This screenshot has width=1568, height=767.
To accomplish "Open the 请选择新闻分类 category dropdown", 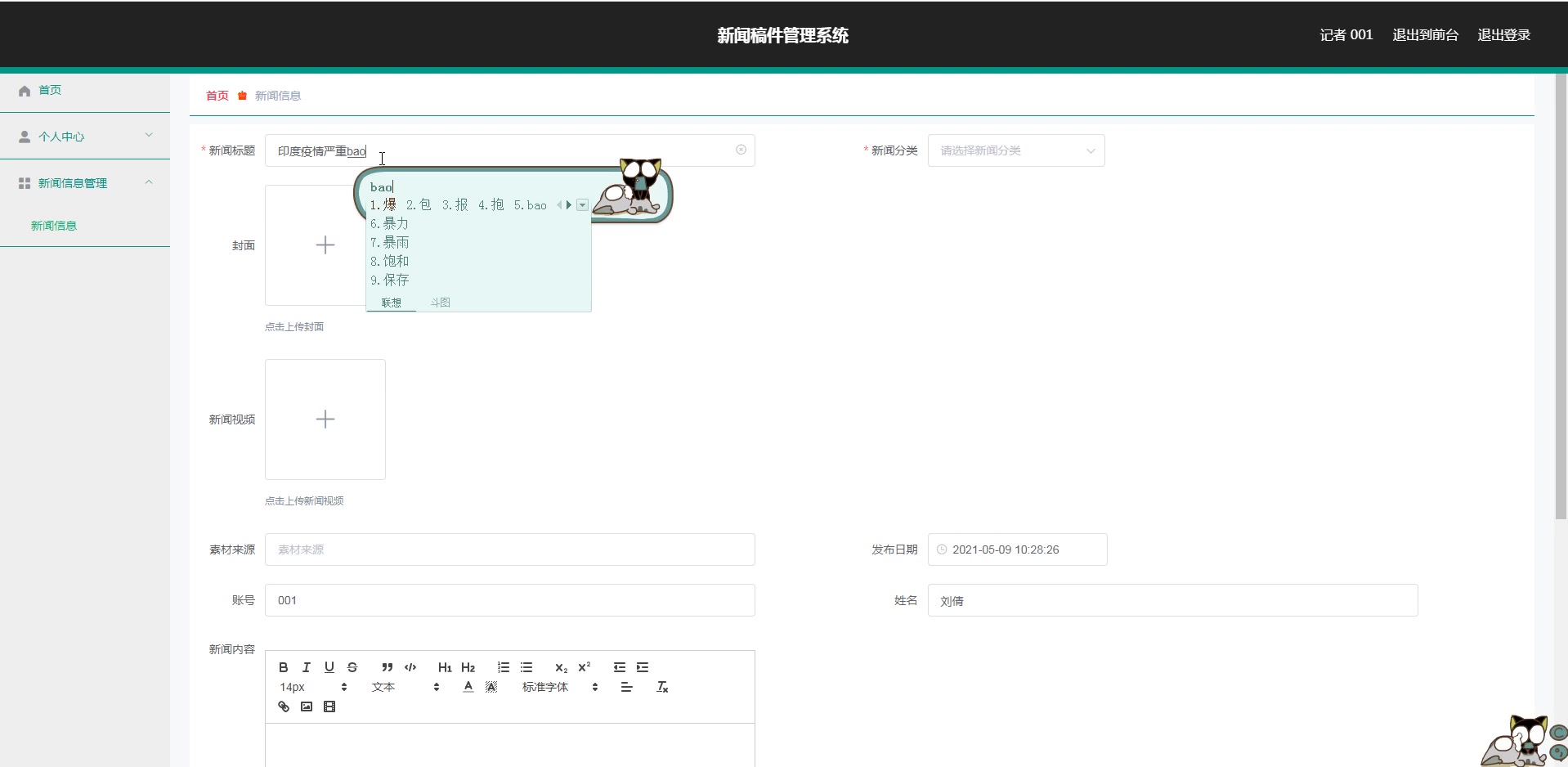I will pos(1016,150).
